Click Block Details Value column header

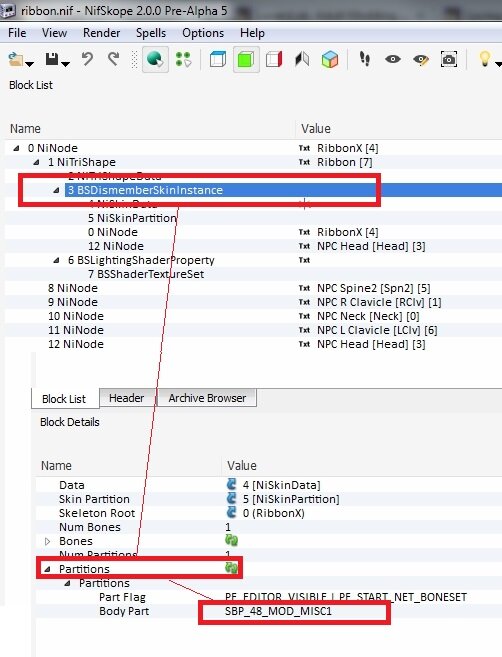(242, 466)
